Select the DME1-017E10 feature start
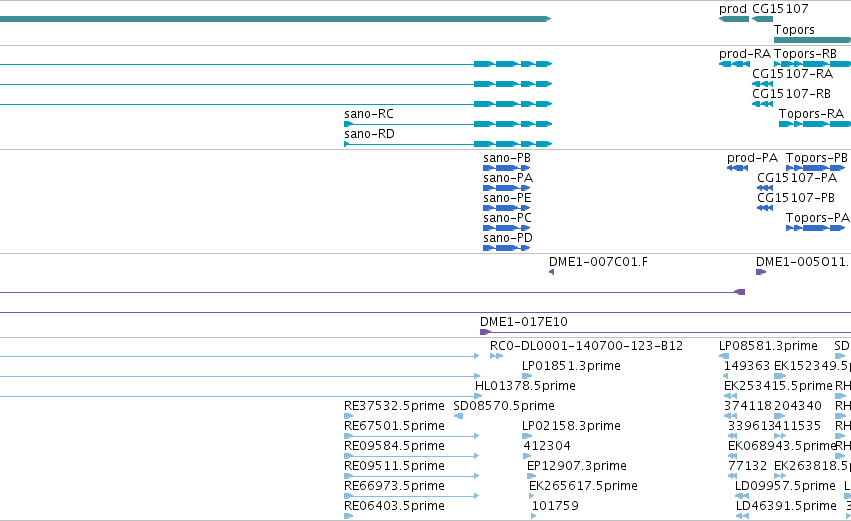851x521 pixels. [x=485, y=332]
